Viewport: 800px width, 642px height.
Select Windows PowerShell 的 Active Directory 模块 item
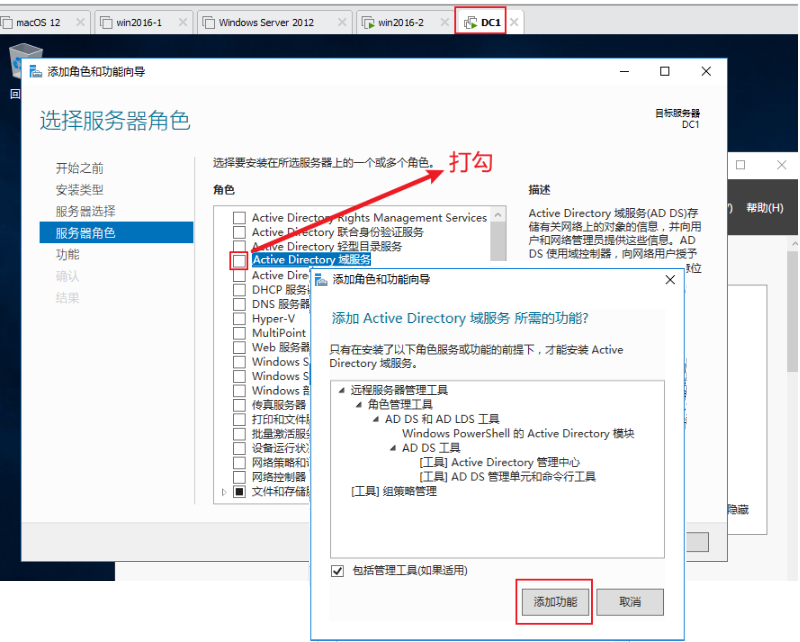pyautogui.click(x=518, y=434)
